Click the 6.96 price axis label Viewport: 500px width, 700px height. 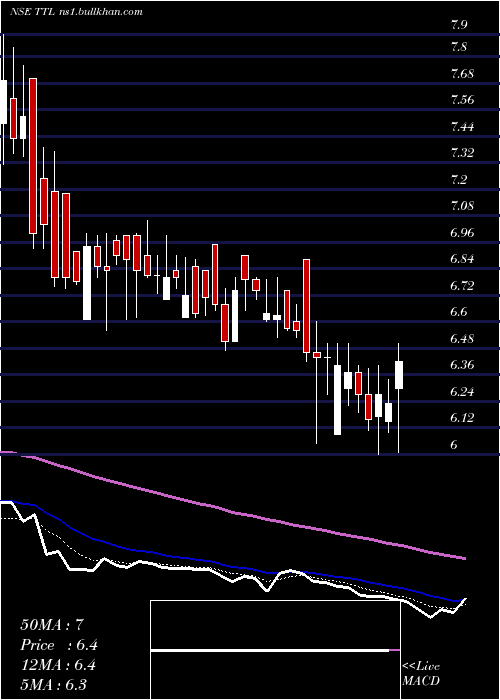pyautogui.click(x=462, y=233)
